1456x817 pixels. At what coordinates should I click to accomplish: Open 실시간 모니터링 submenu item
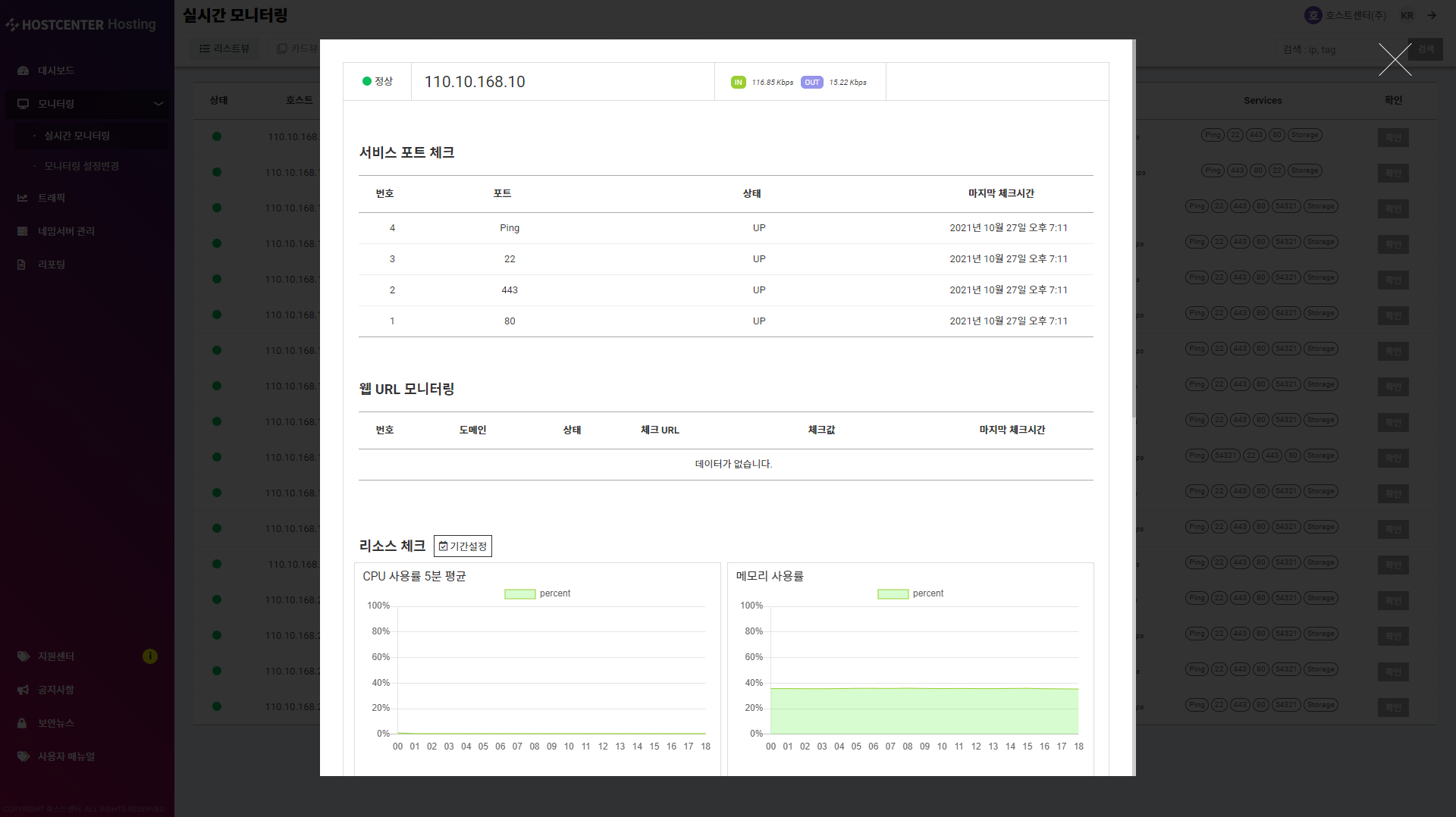(77, 136)
